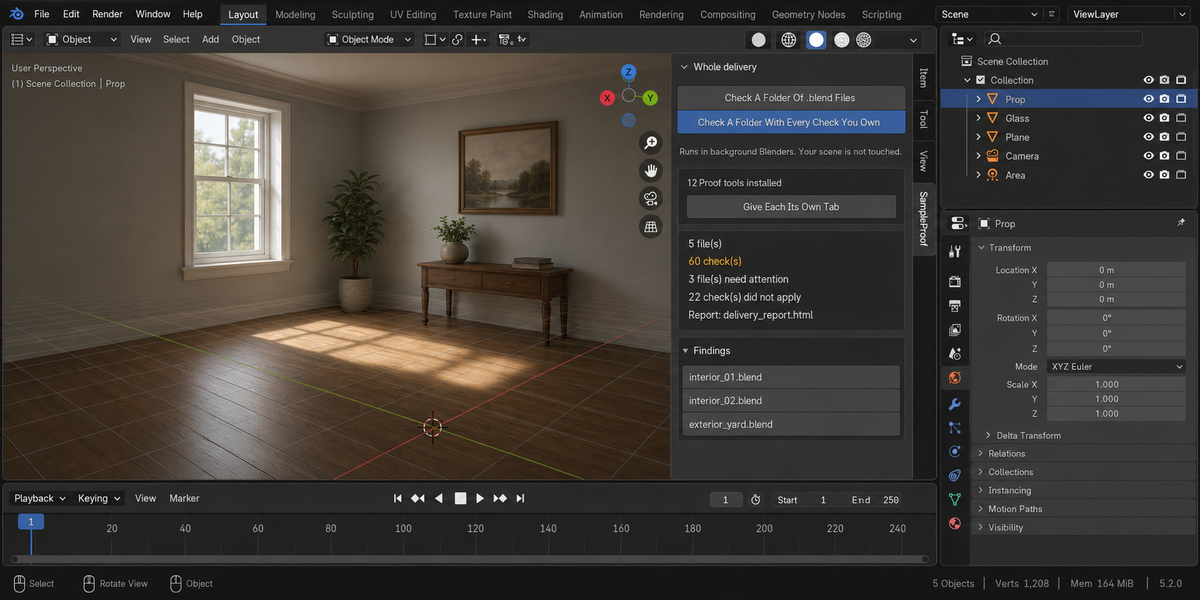The height and width of the screenshot is (600, 1200).
Task: Click the Blender logo icon
Action: [17, 14]
